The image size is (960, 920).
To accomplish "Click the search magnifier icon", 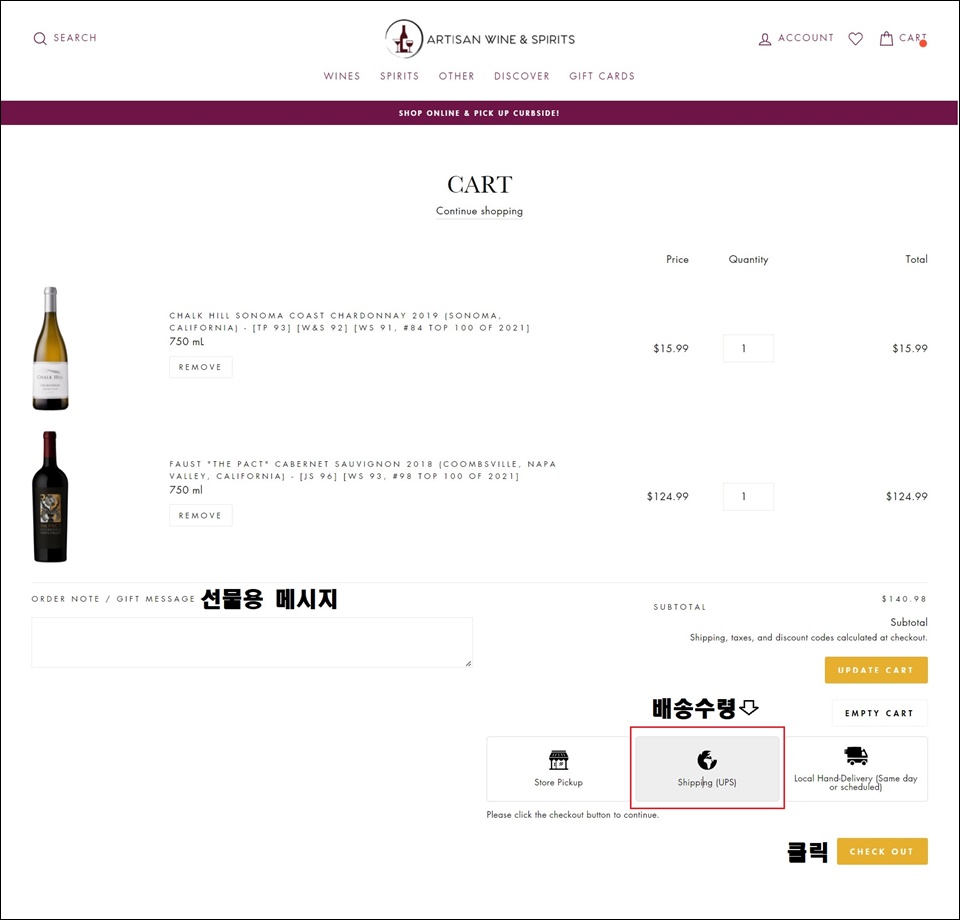I will tap(40, 39).
